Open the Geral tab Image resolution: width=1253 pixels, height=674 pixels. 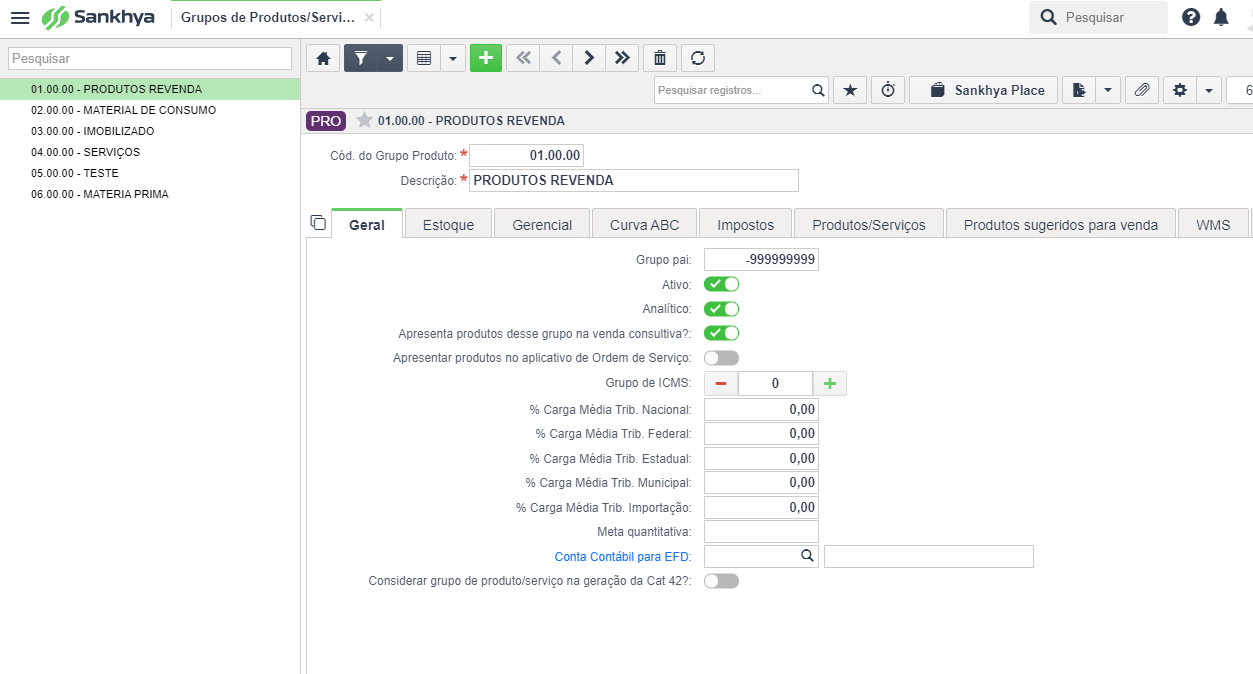click(x=367, y=224)
